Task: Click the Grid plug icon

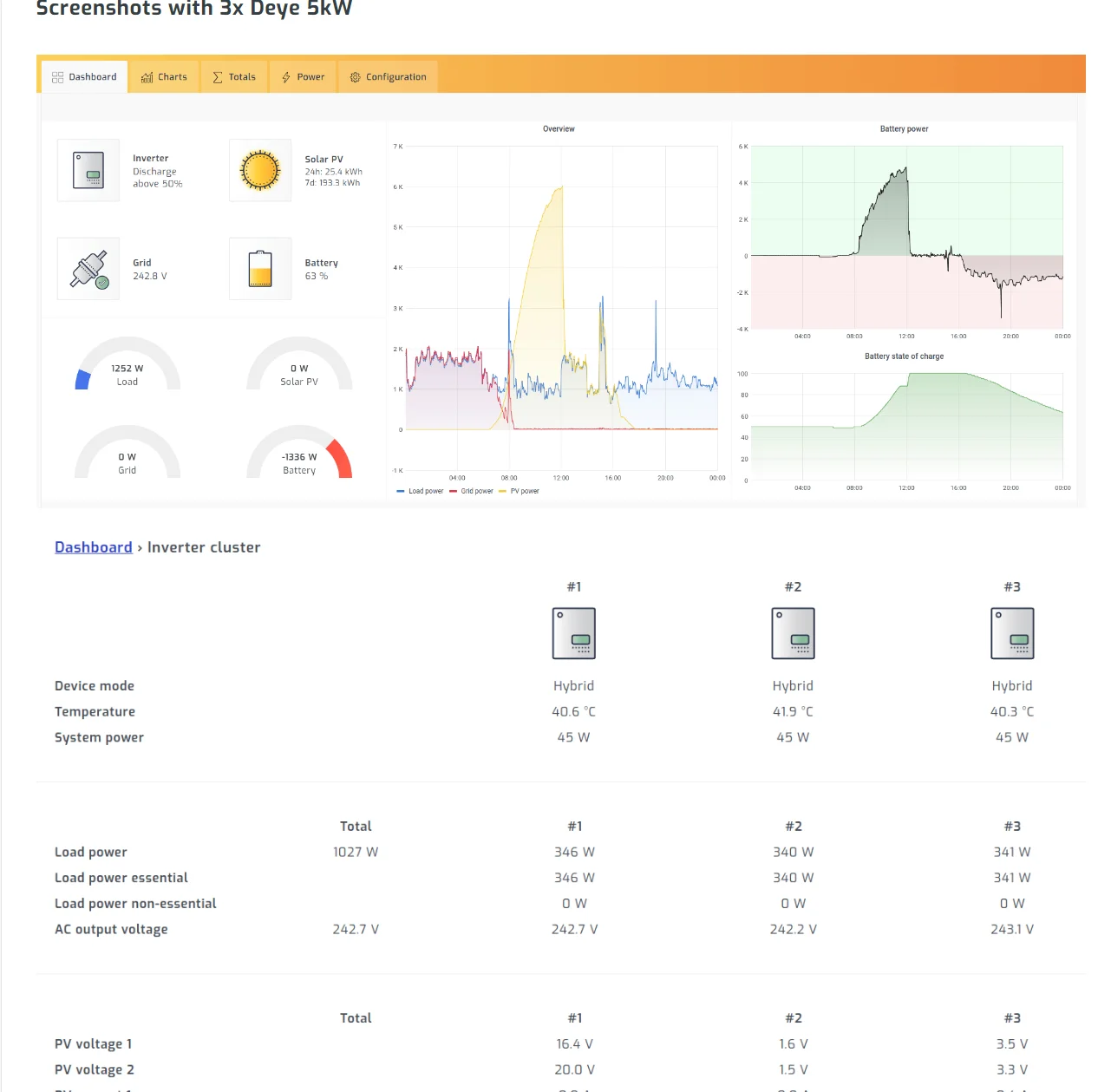Action: pos(88,269)
